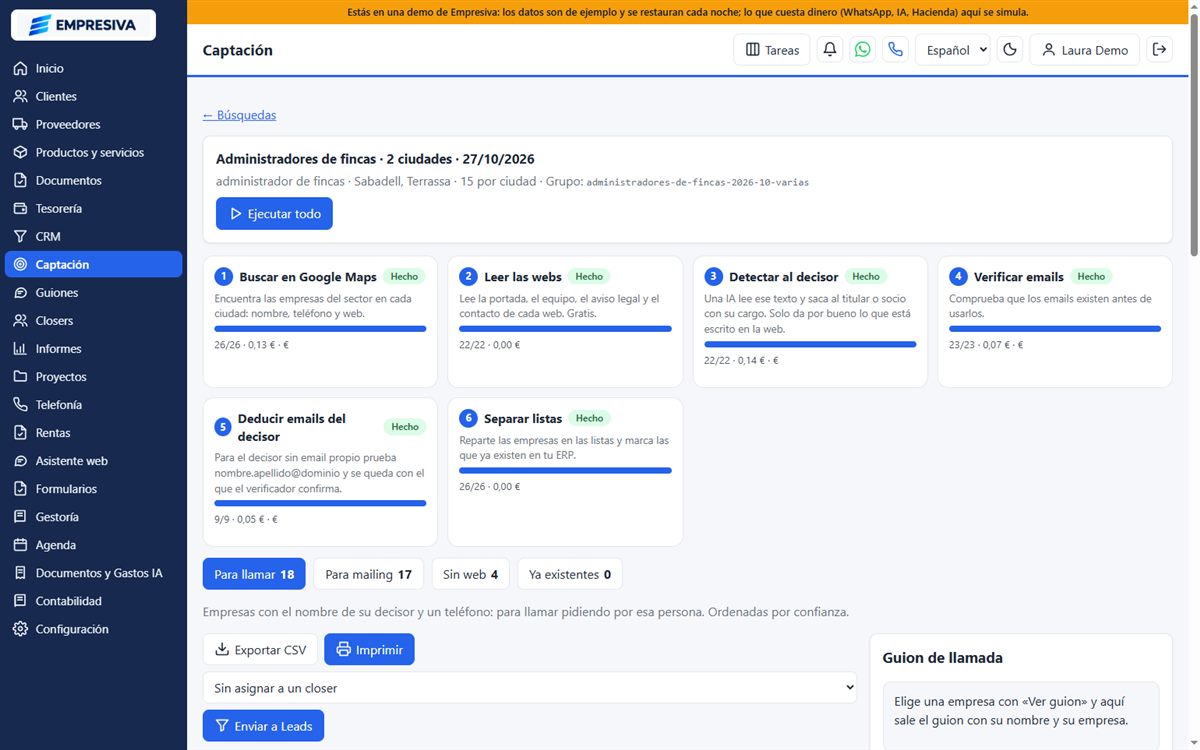Switch to Ya existentes tab
The image size is (1200, 750).
[x=570, y=574]
